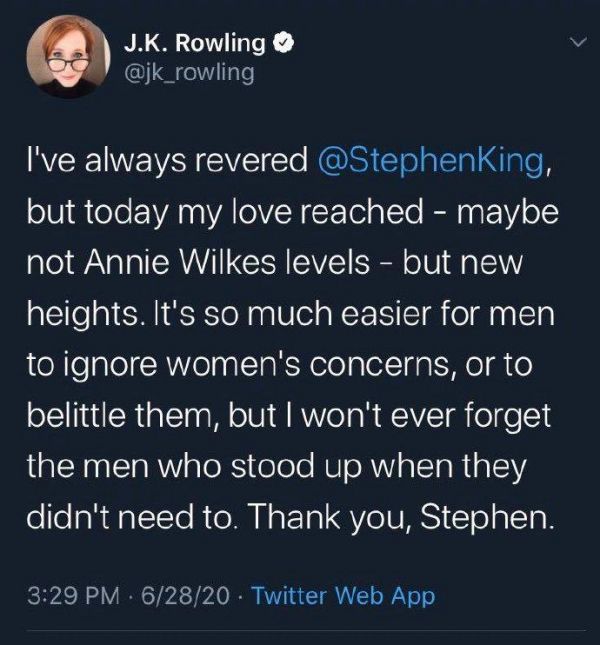Click the J.K. Rowling display name
The width and height of the screenshot is (600, 645).
pos(195,43)
